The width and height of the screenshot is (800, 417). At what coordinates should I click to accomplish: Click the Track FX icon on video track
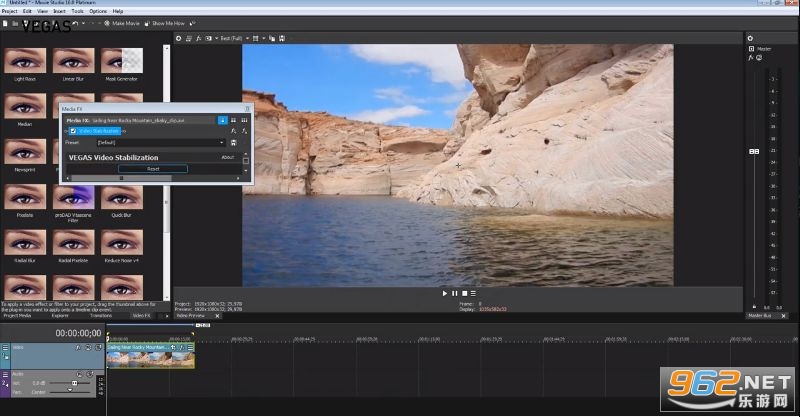click(x=78, y=348)
